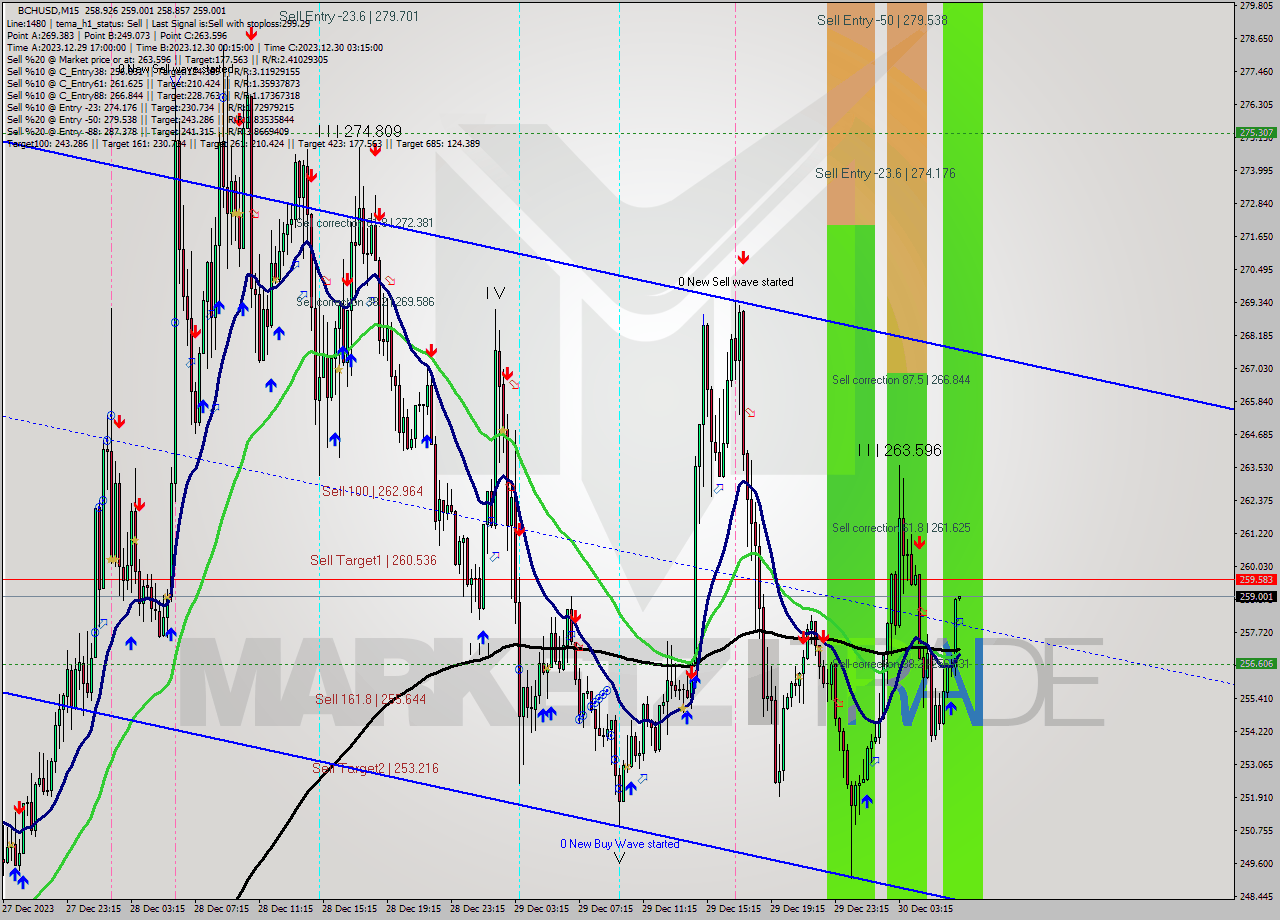Select the mid-chart '0 New Sell wave started' label
This screenshot has width=1280, height=920.
(x=736, y=282)
